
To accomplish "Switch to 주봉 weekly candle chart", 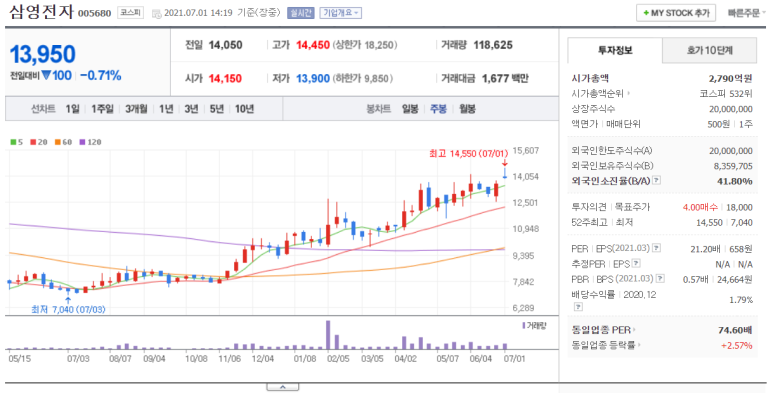I will coord(438,109).
